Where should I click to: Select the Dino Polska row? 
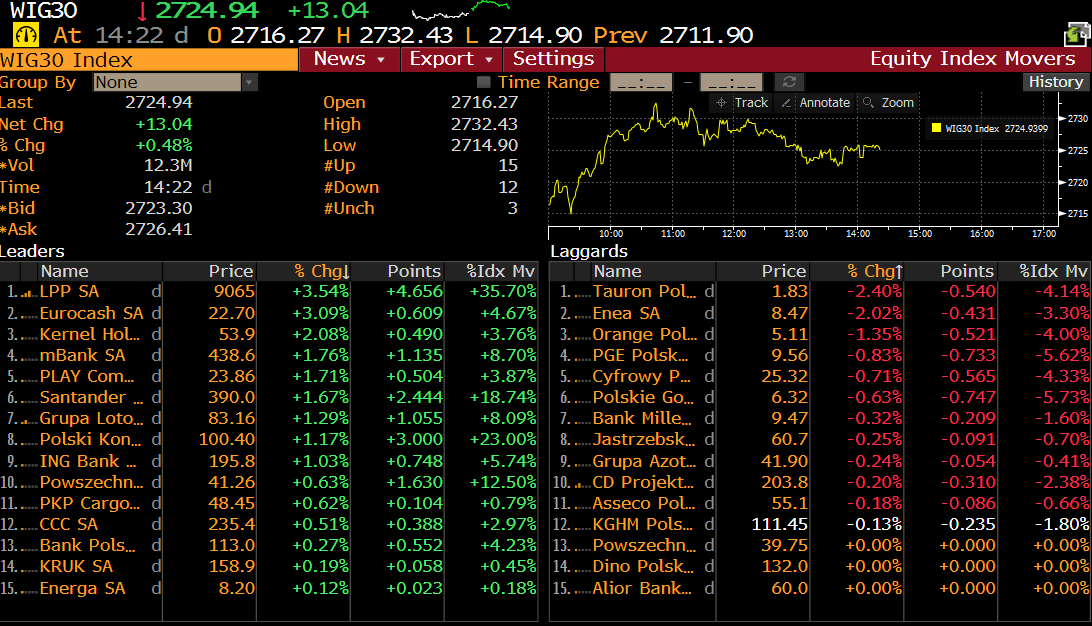pos(820,566)
